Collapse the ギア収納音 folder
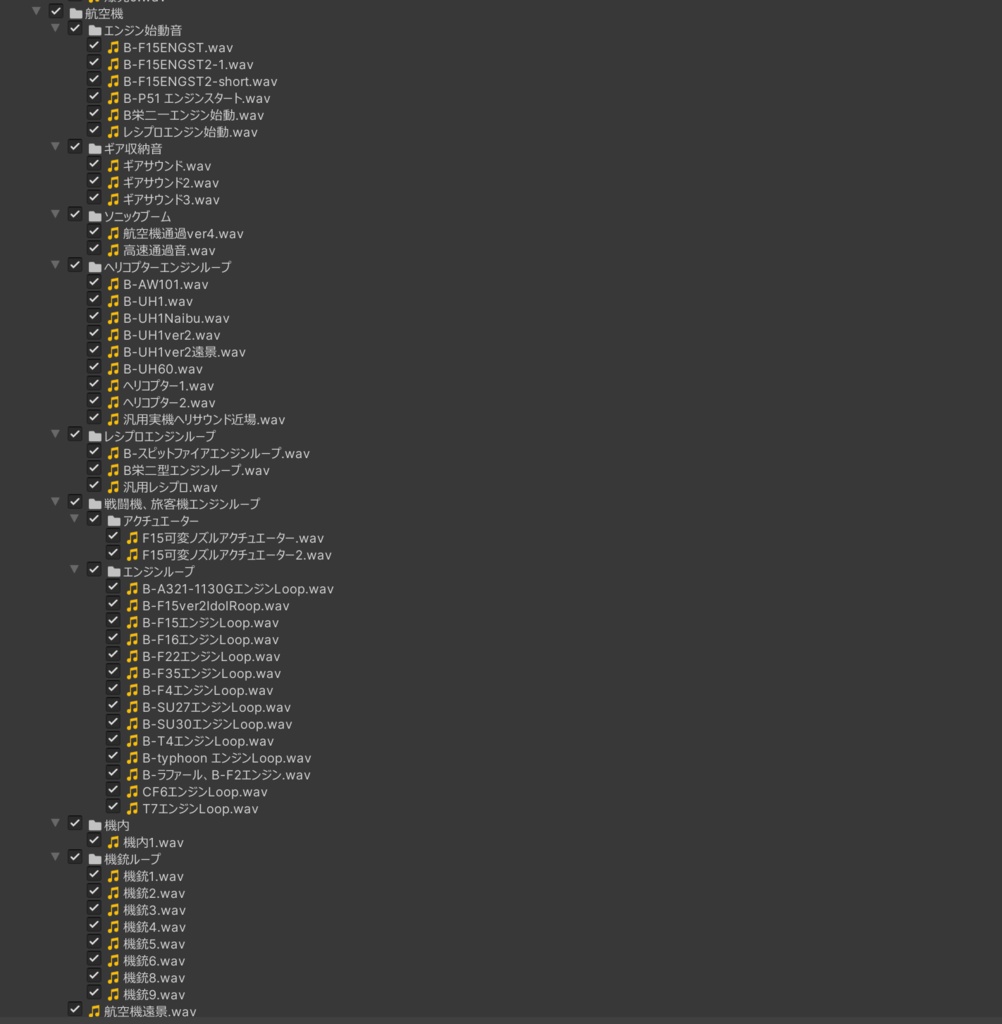This screenshot has height=1024, width=1002. tap(56, 146)
